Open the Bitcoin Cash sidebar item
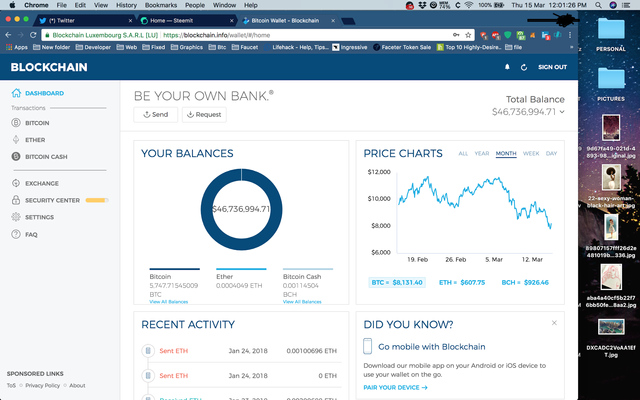This screenshot has height=400, width=640. point(39,156)
